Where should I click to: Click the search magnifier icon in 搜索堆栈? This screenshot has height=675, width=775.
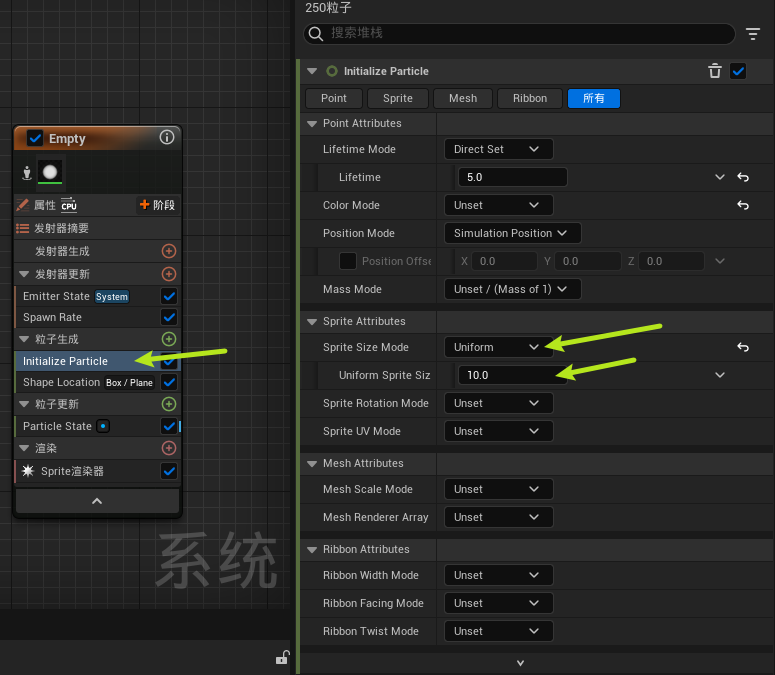click(315, 34)
